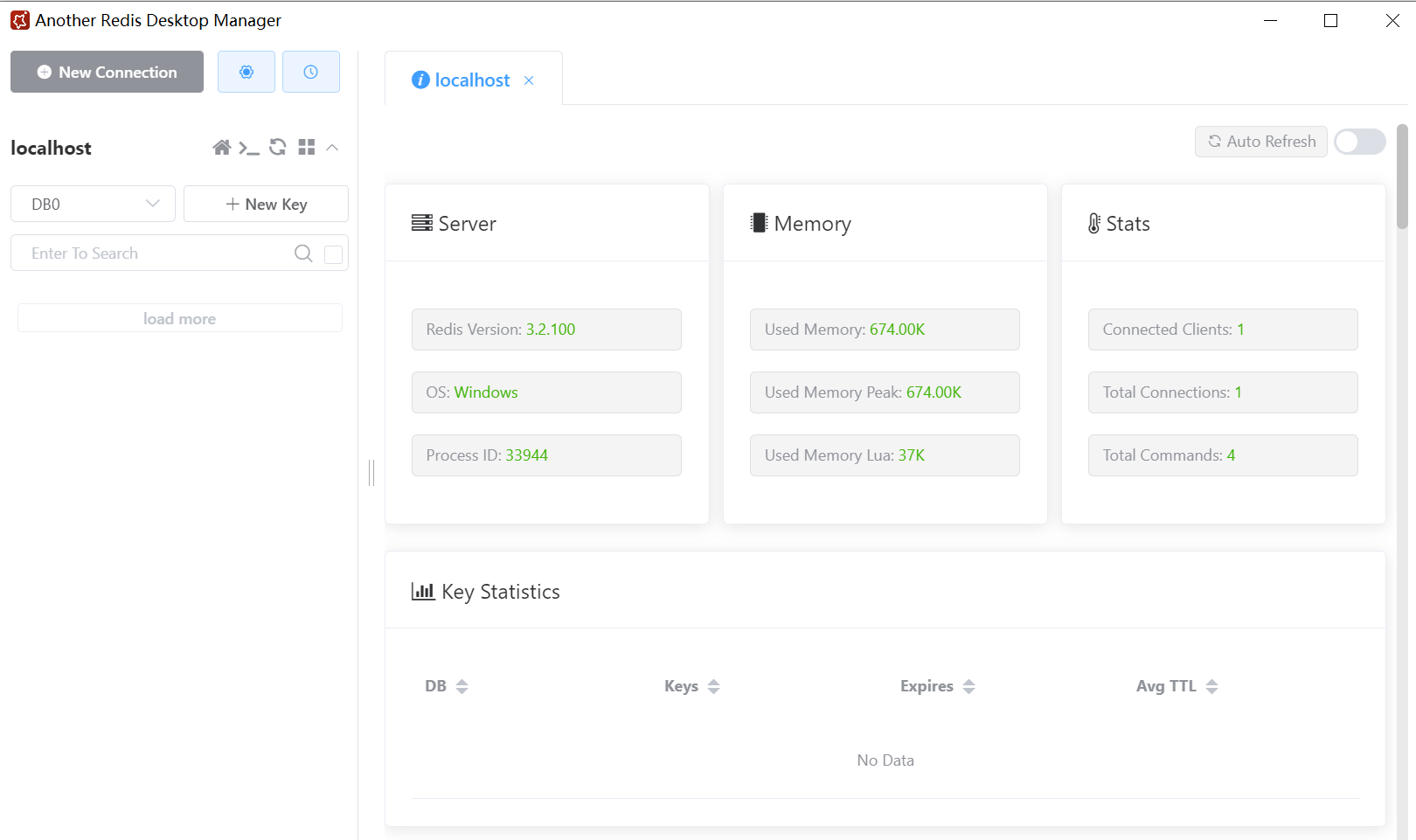
Task: Click the app logo in title bar
Action: coord(20,20)
